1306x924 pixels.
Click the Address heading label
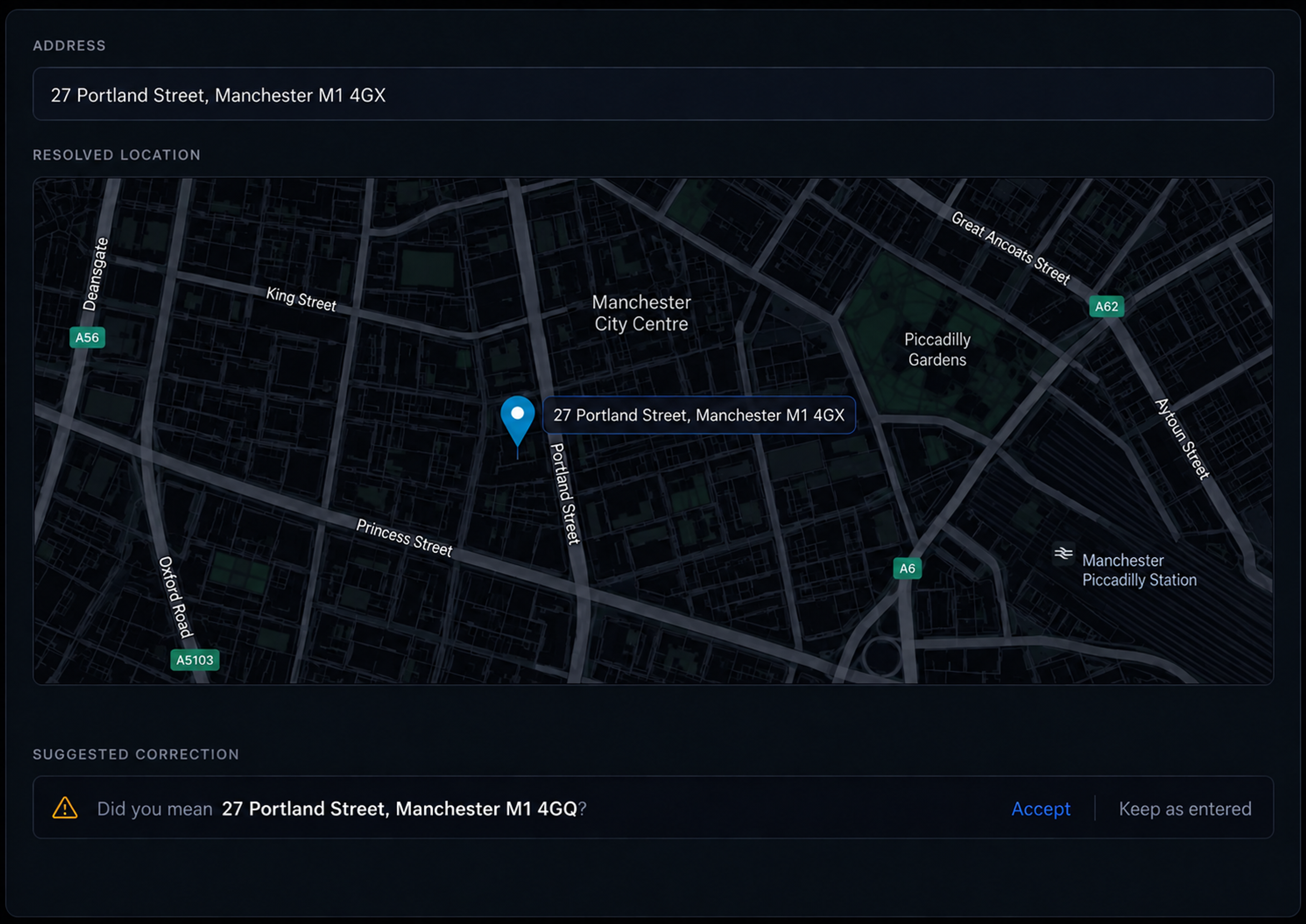coord(69,46)
